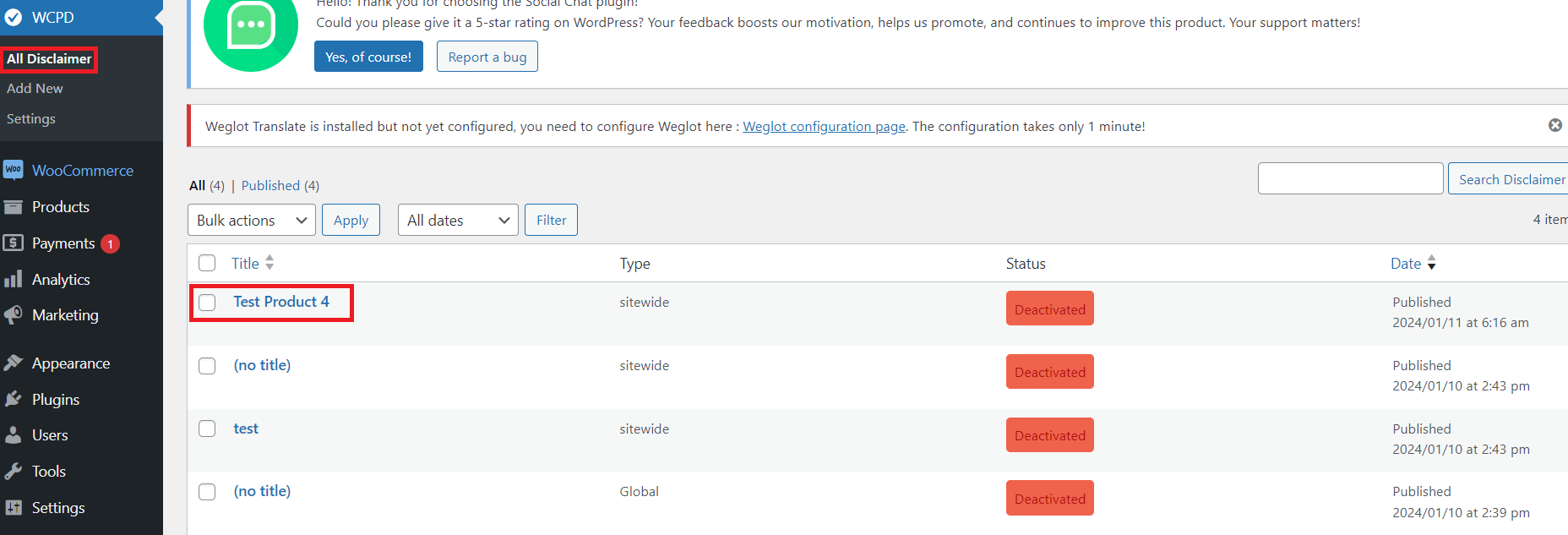The height and width of the screenshot is (535, 1568).
Task: Check the checkbox for the Global (no title) row
Action: pos(207,492)
